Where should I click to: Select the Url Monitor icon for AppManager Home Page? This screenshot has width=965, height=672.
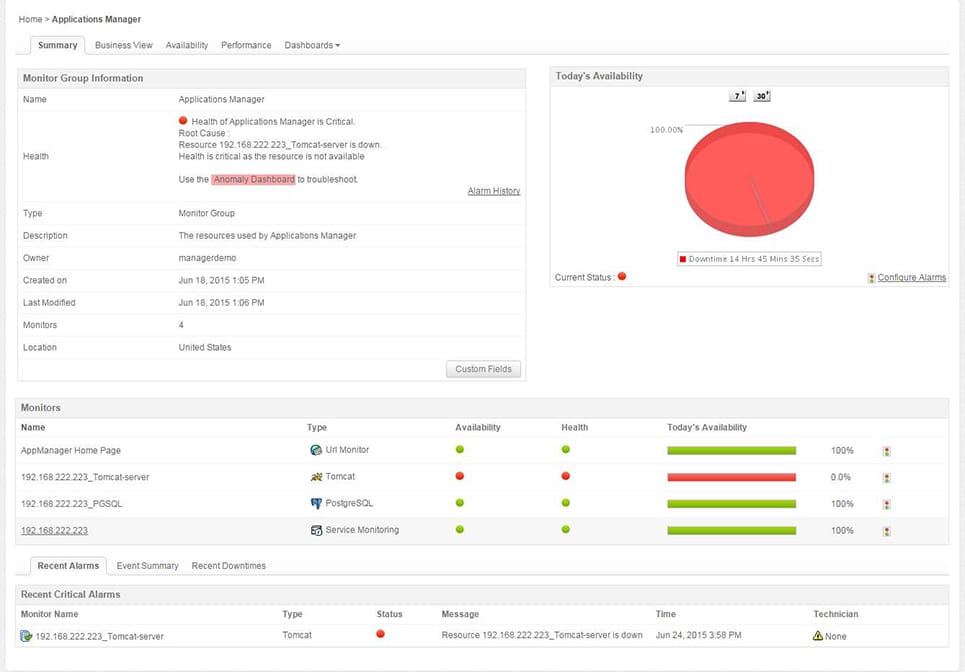point(316,450)
